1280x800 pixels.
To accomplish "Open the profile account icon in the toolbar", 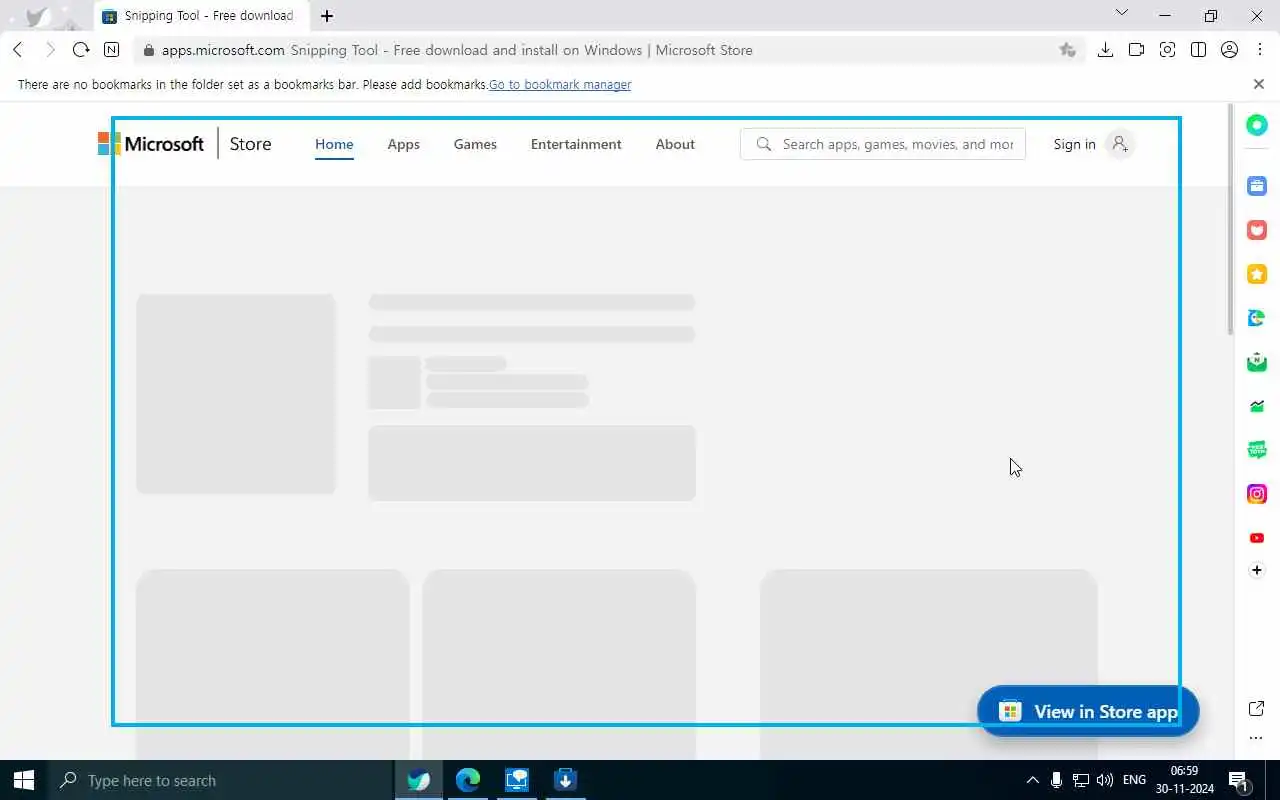I will (x=1230, y=50).
